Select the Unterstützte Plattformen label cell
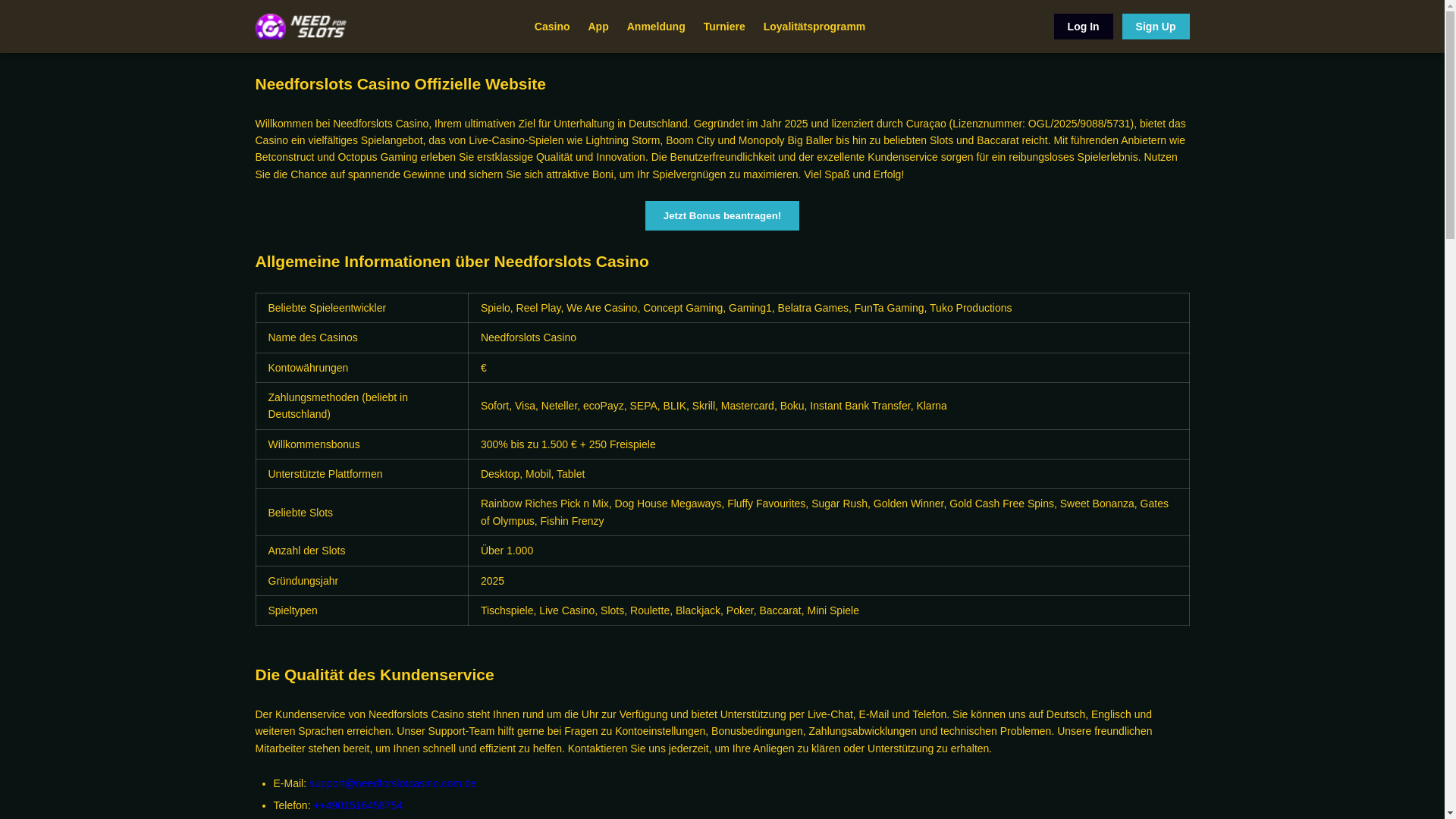The image size is (1456, 819). pos(362,474)
